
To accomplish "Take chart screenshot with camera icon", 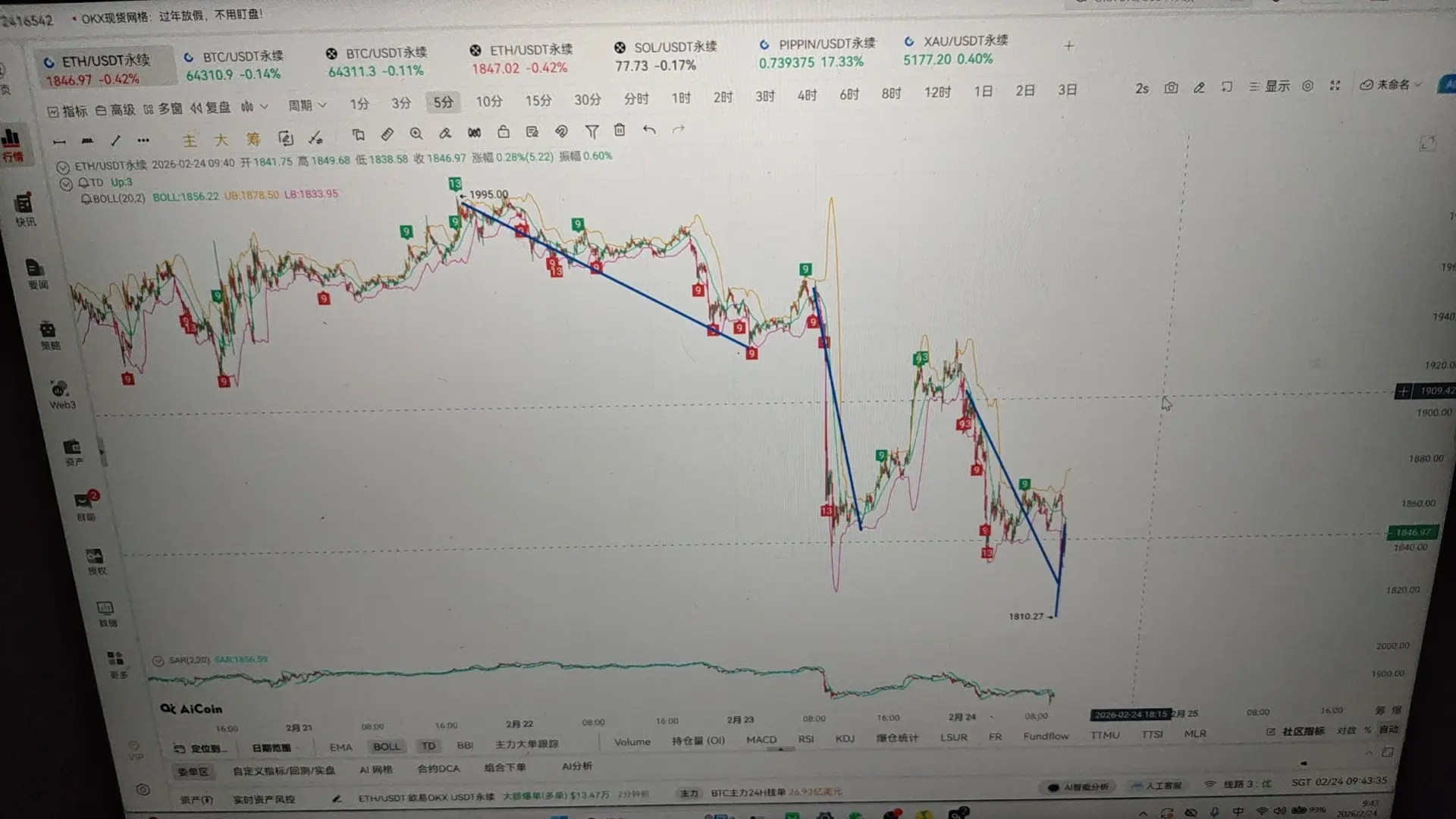I will [1171, 88].
